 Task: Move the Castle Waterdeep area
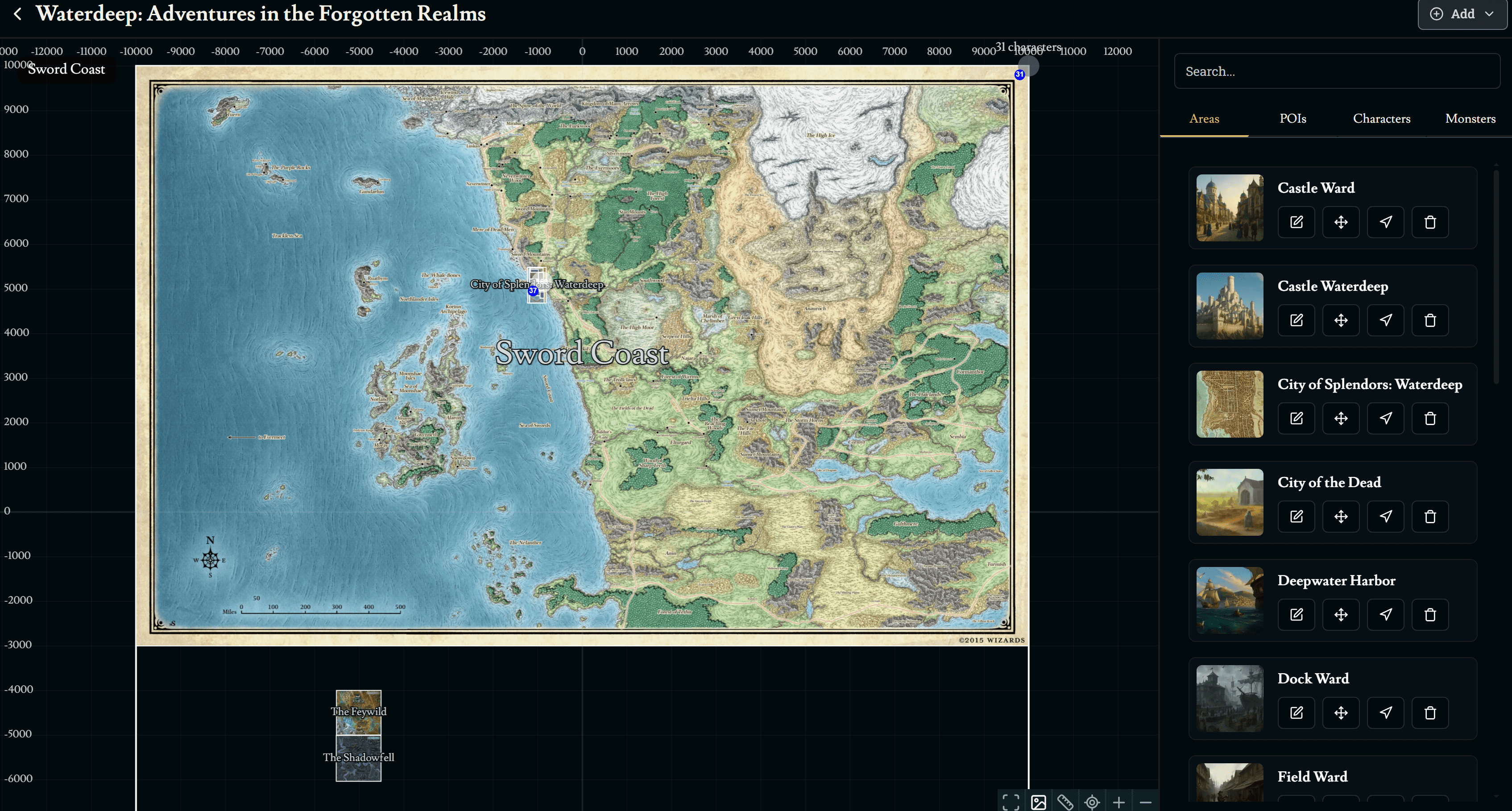pos(1341,320)
